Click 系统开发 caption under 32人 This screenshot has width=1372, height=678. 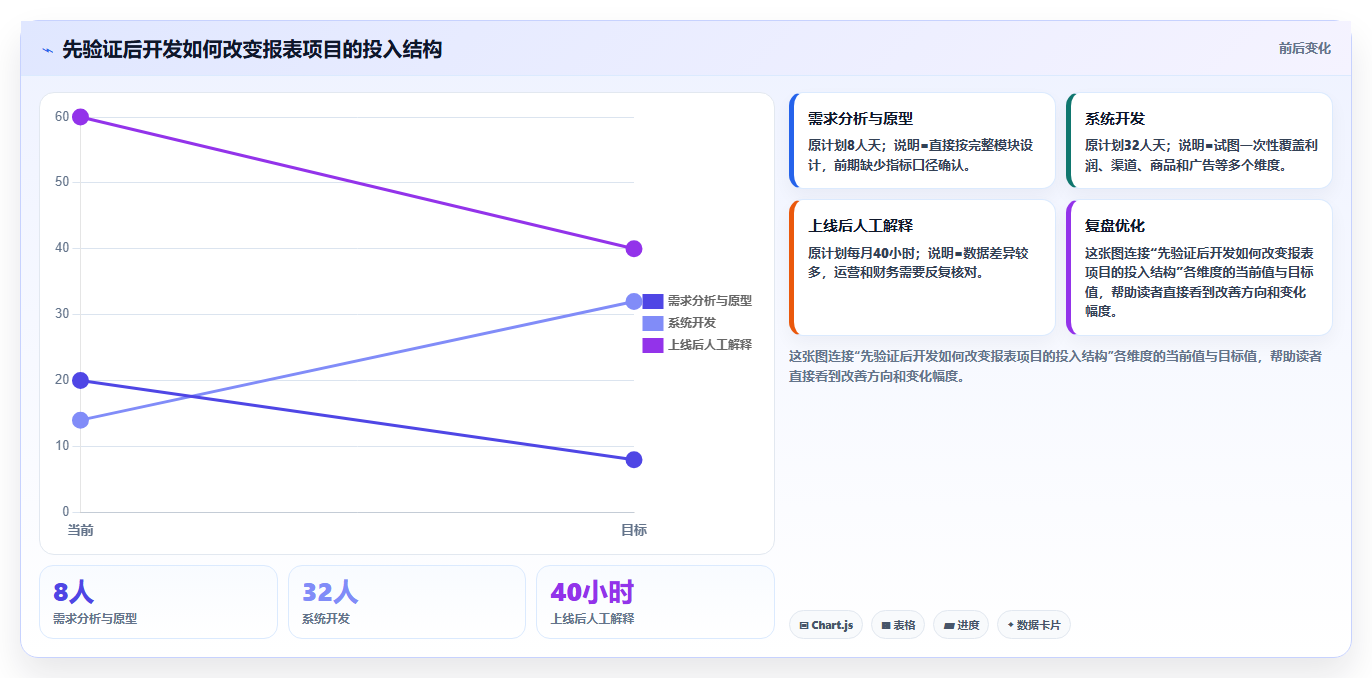(326, 619)
